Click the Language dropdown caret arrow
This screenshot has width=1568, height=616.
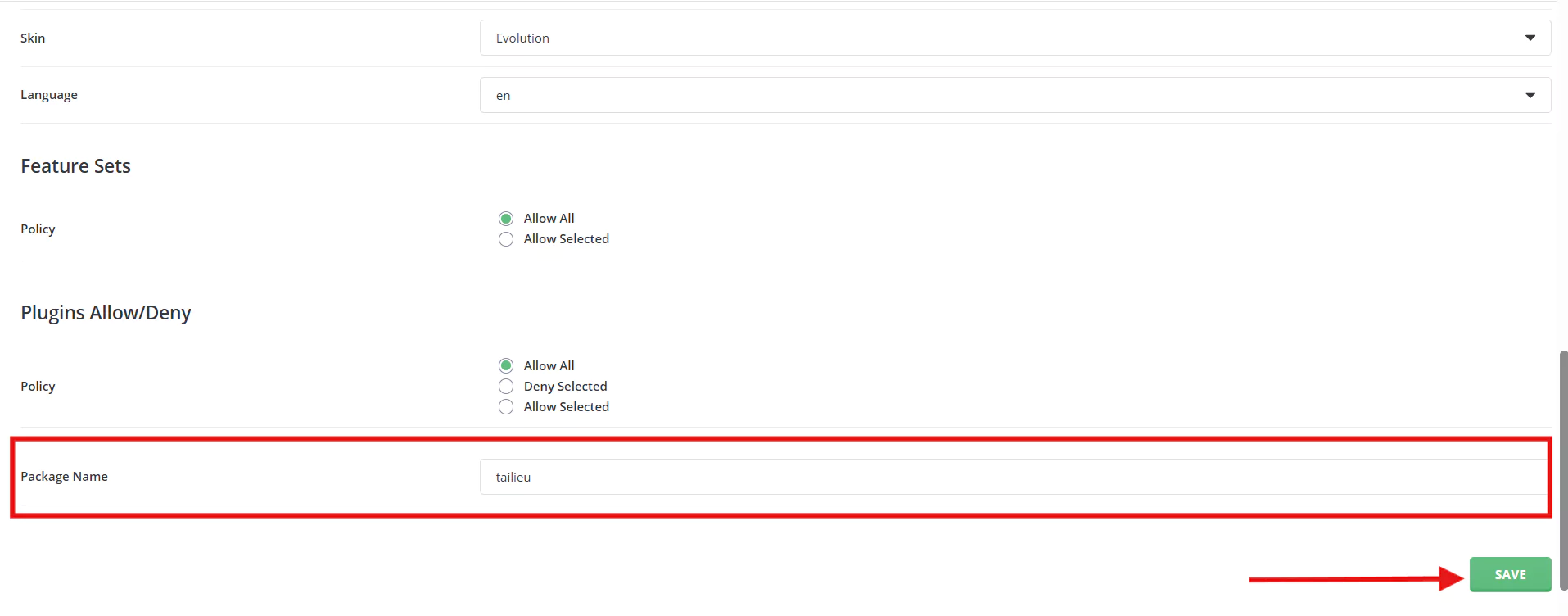pos(1530,95)
